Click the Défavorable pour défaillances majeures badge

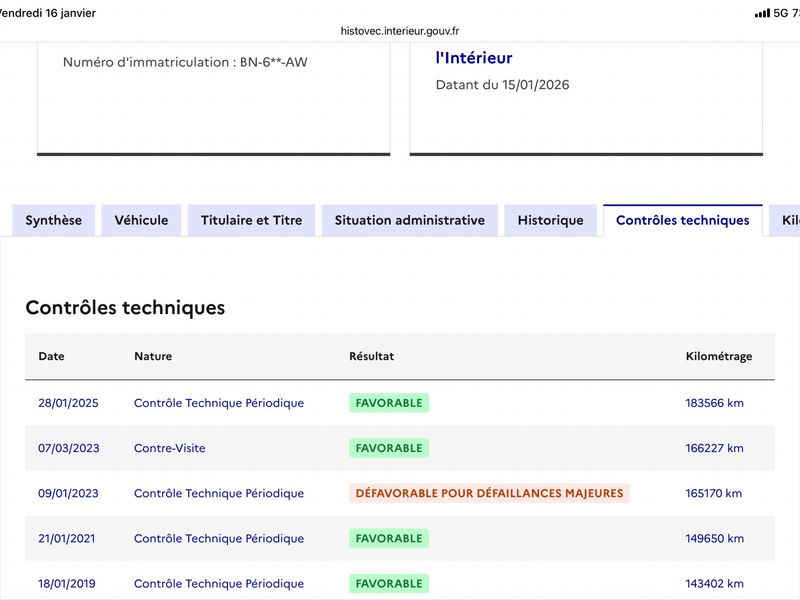[489, 493]
